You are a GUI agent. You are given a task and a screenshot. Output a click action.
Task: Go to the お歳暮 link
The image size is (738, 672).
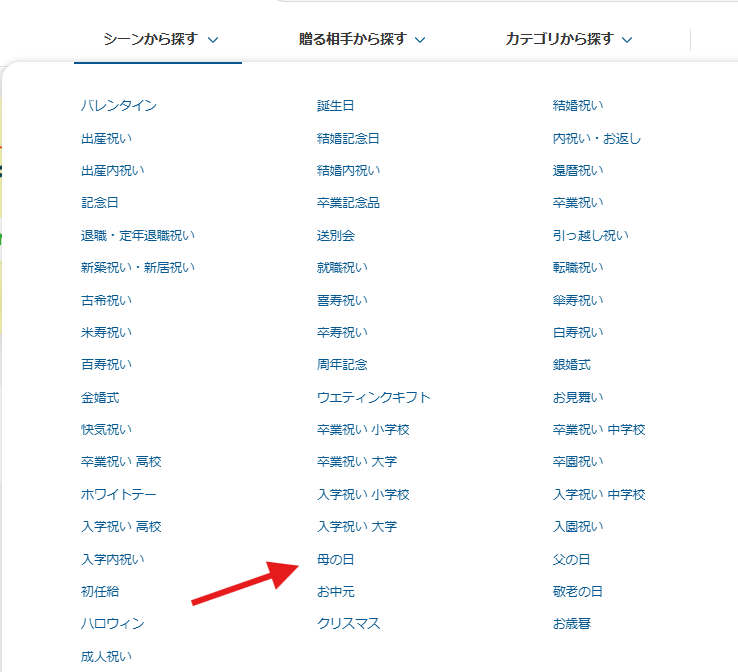click(571, 623)
